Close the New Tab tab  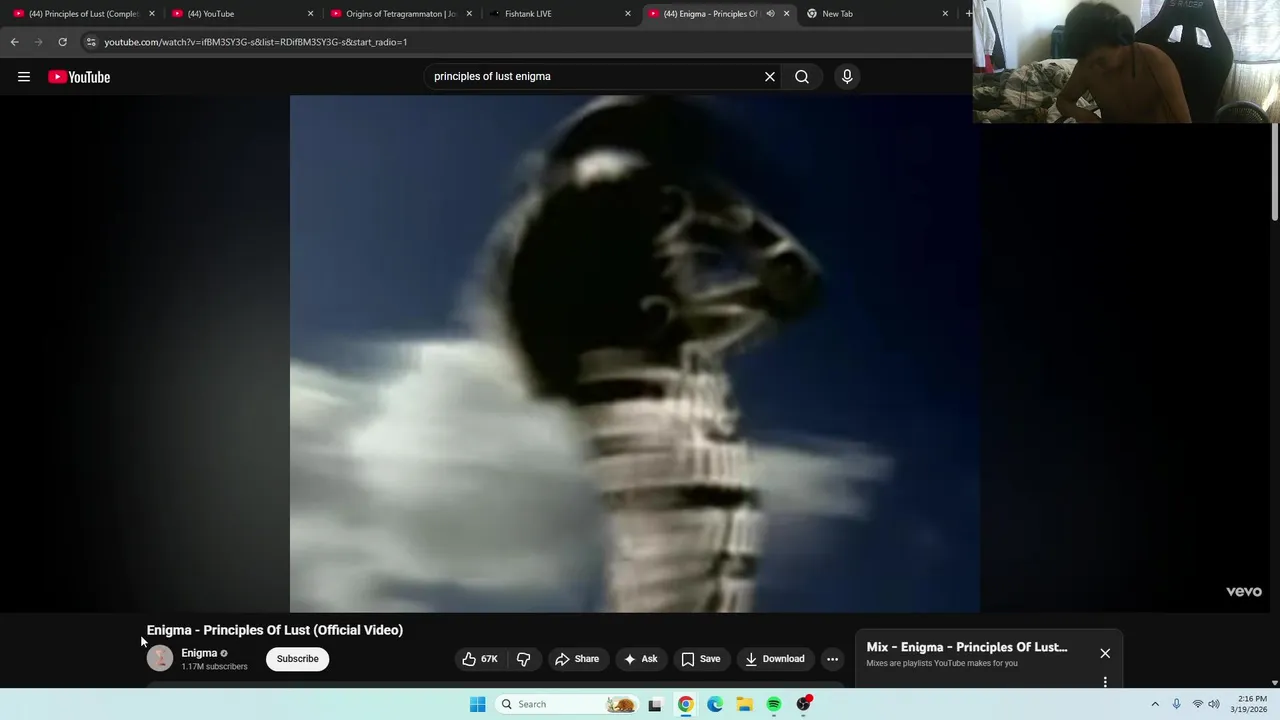(945, 14)
